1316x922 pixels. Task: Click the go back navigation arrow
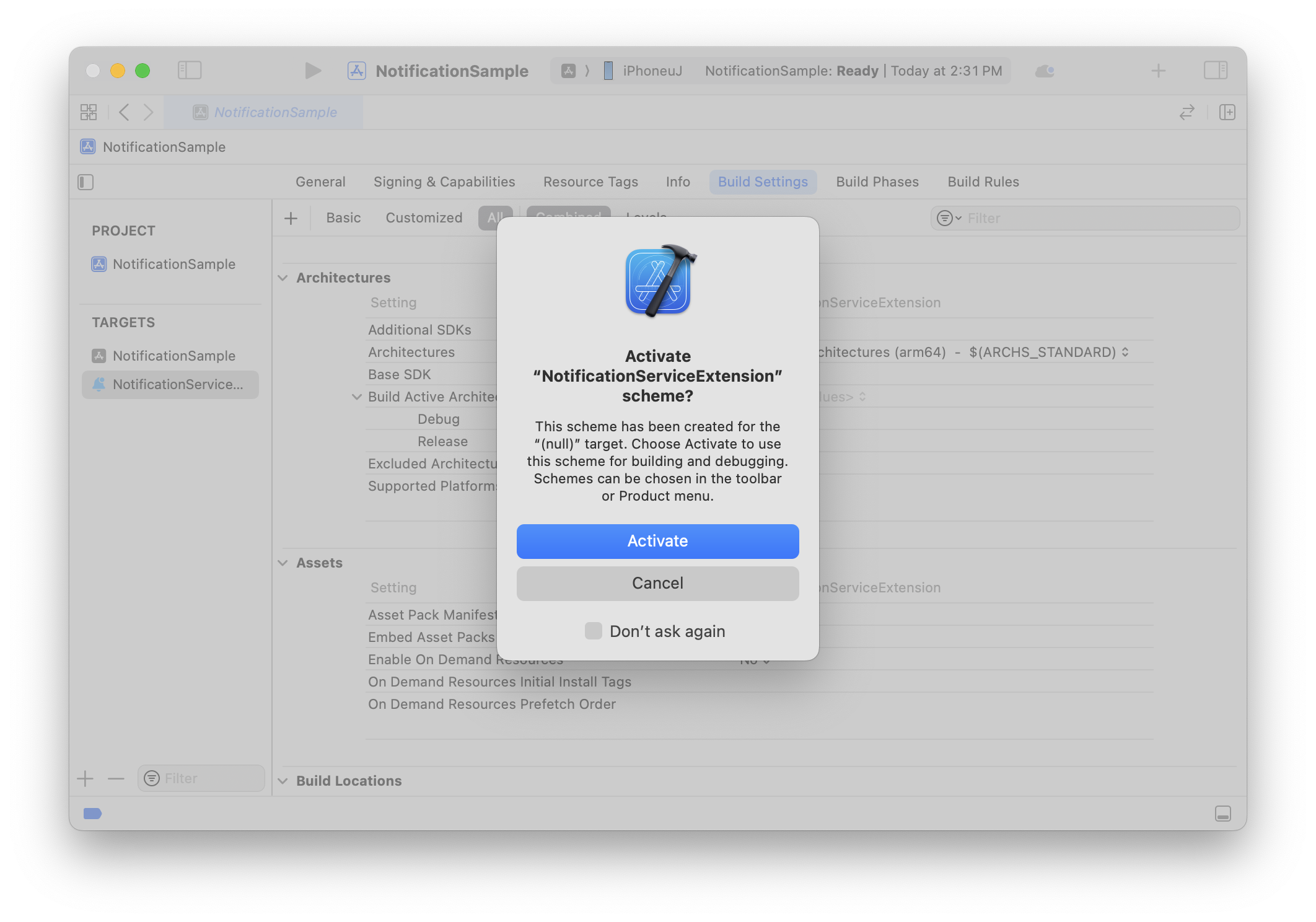(124, 112)
